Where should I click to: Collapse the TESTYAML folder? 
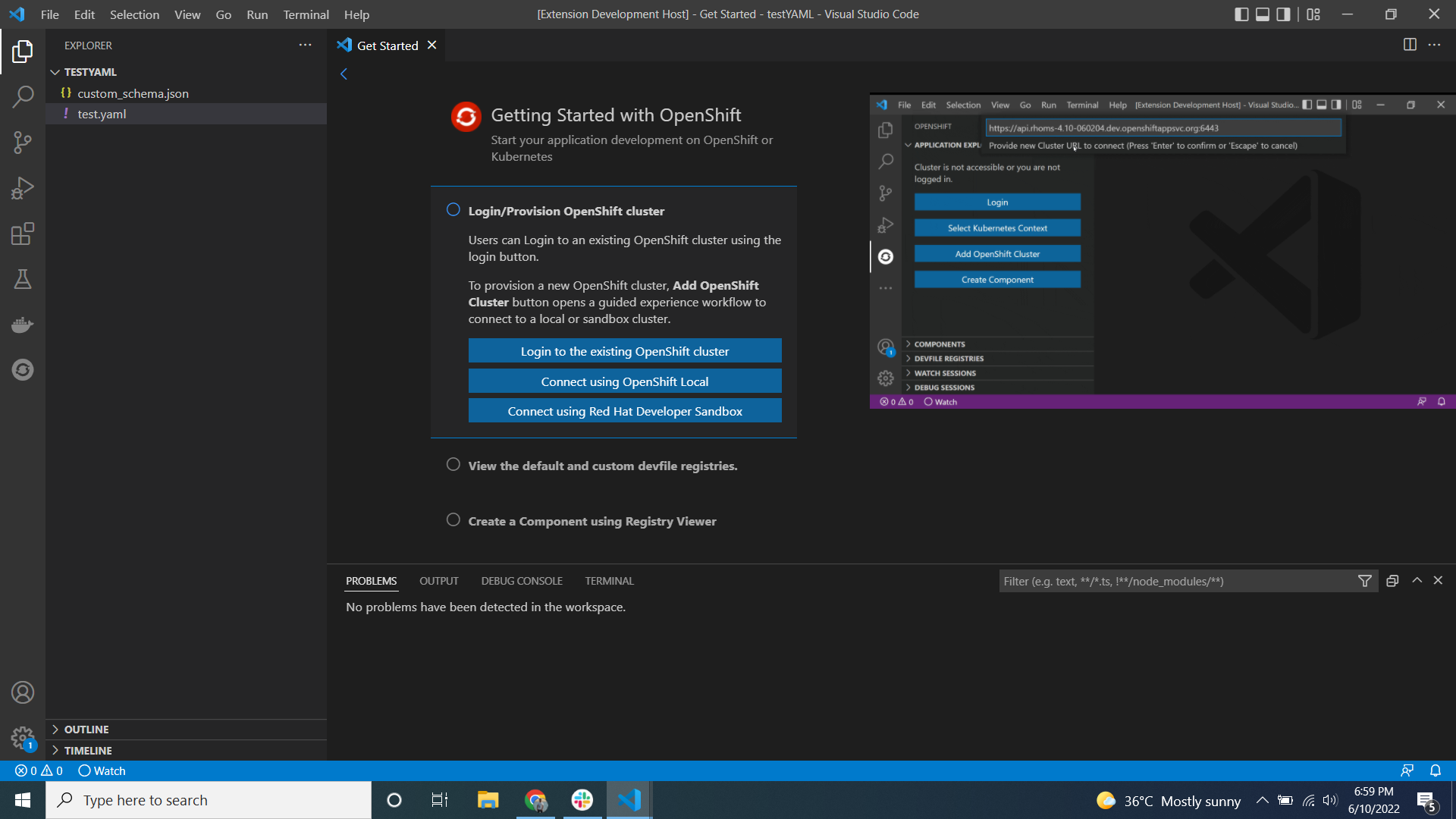pyautogui.click(x=89, y=72)
